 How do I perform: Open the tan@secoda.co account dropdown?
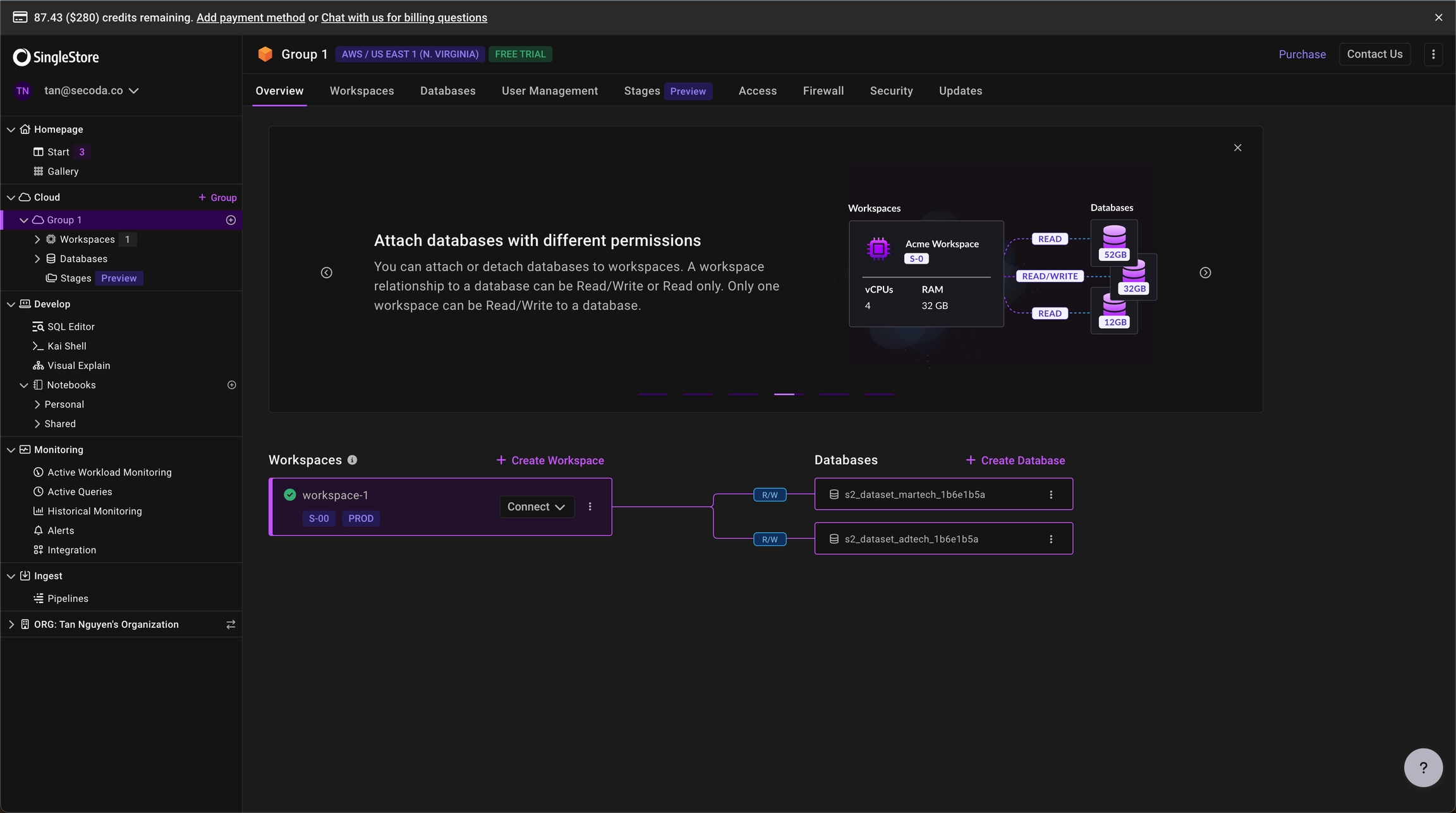click(x=92, y=90)
